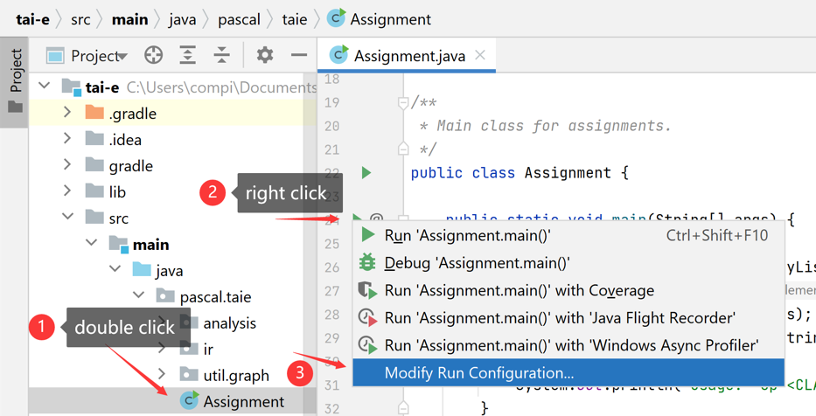This screenshot has height=416, width=816.
Task: Click the Java Flight Recorder icon in context menu
Action: click(x=367, y=318)
